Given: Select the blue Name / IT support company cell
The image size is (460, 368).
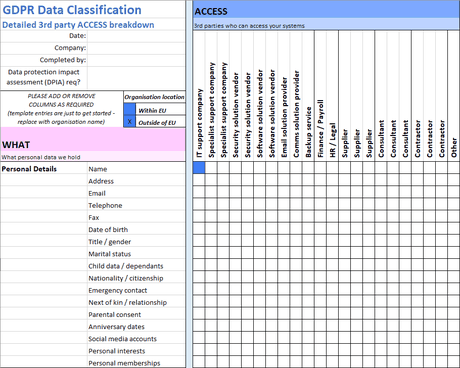Looking at the screenshot, I should click(x=199, y=168).
